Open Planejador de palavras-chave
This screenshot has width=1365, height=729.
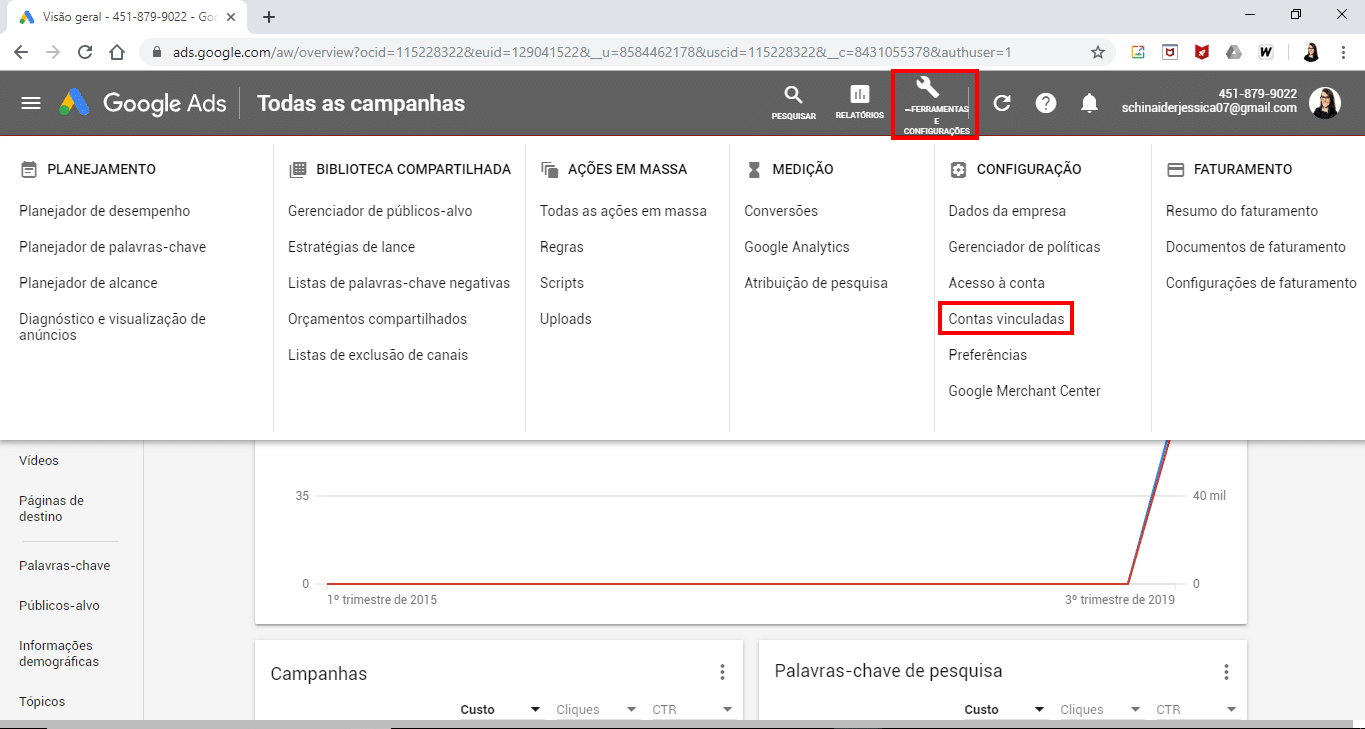click(x=112, y=247)
